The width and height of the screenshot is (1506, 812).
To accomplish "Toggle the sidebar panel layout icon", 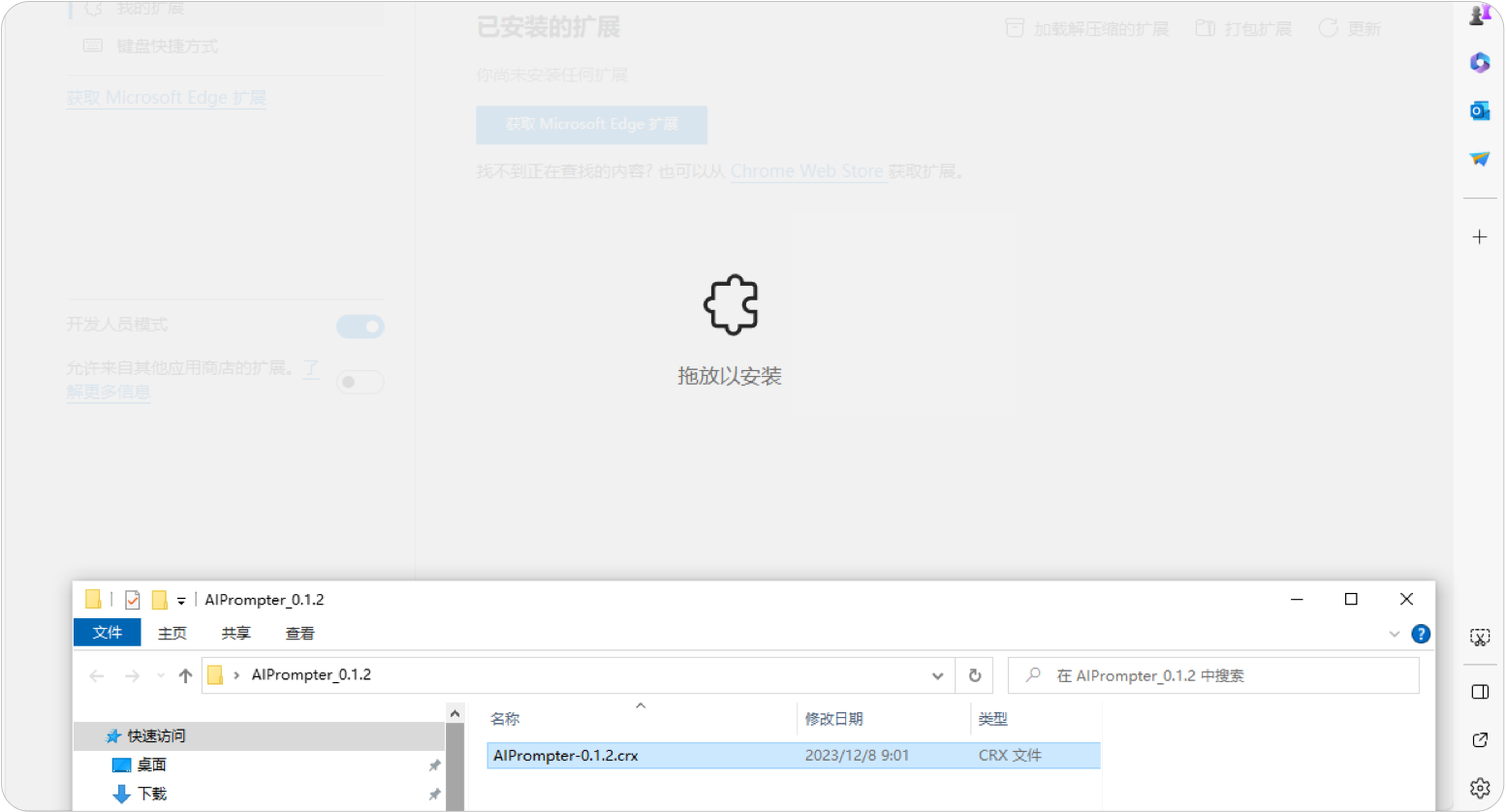I will point(1479,692).
